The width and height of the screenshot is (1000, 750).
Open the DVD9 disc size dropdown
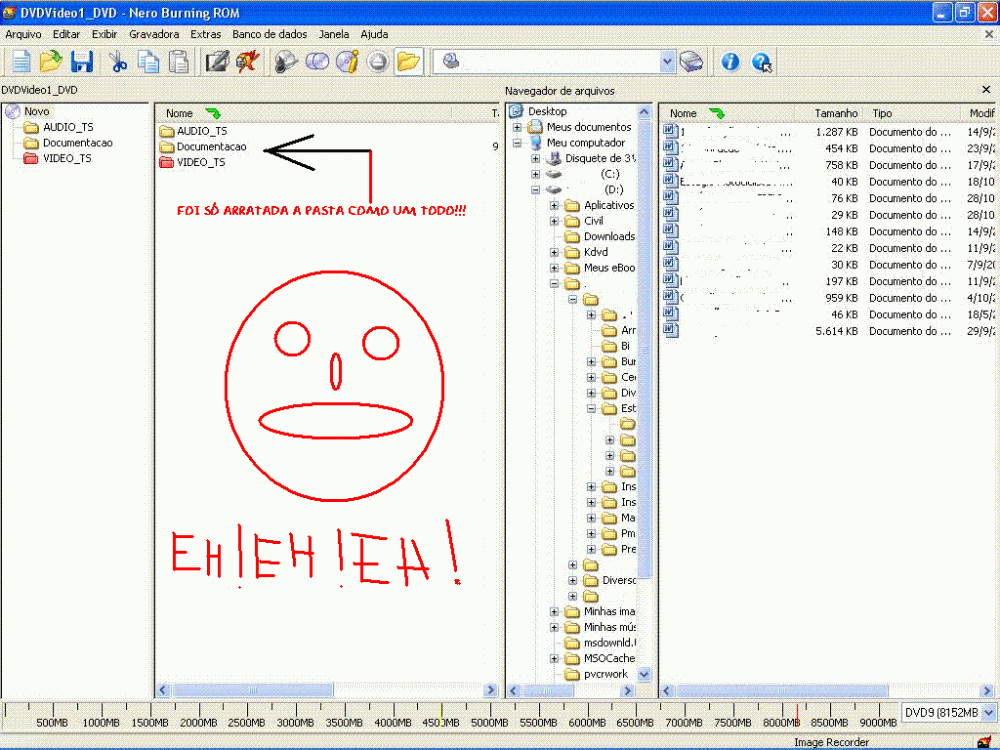pos(989,712)
